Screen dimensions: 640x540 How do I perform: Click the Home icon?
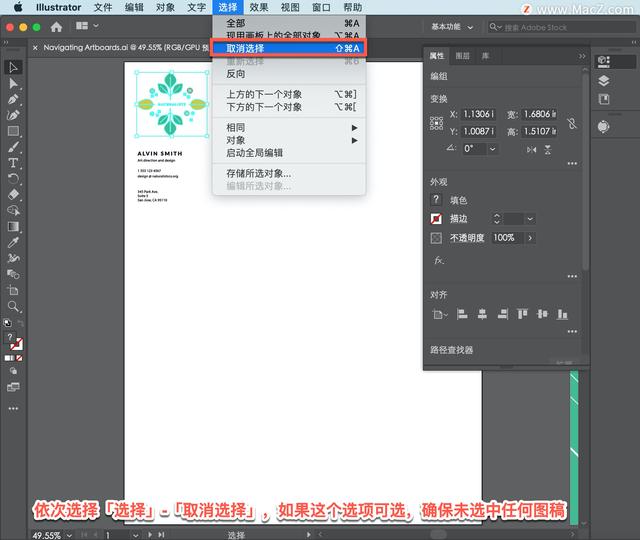pos(56,27)
